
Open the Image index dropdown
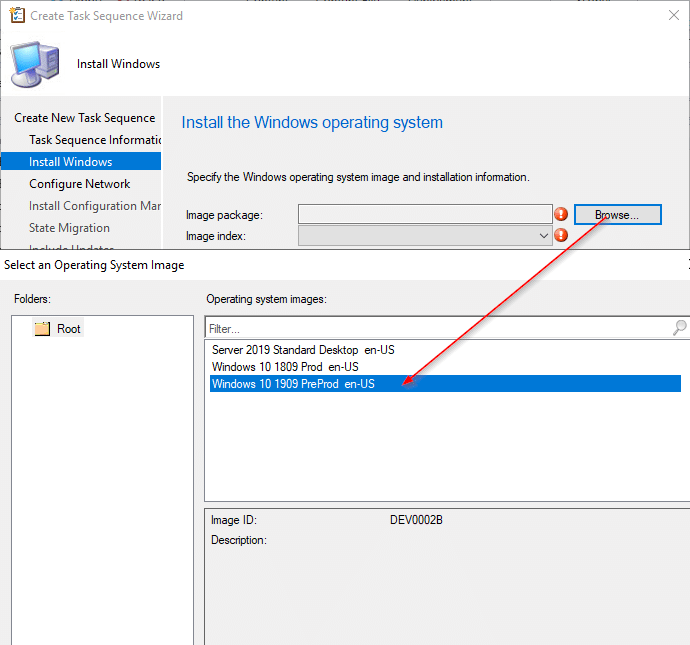click(425, 236)
